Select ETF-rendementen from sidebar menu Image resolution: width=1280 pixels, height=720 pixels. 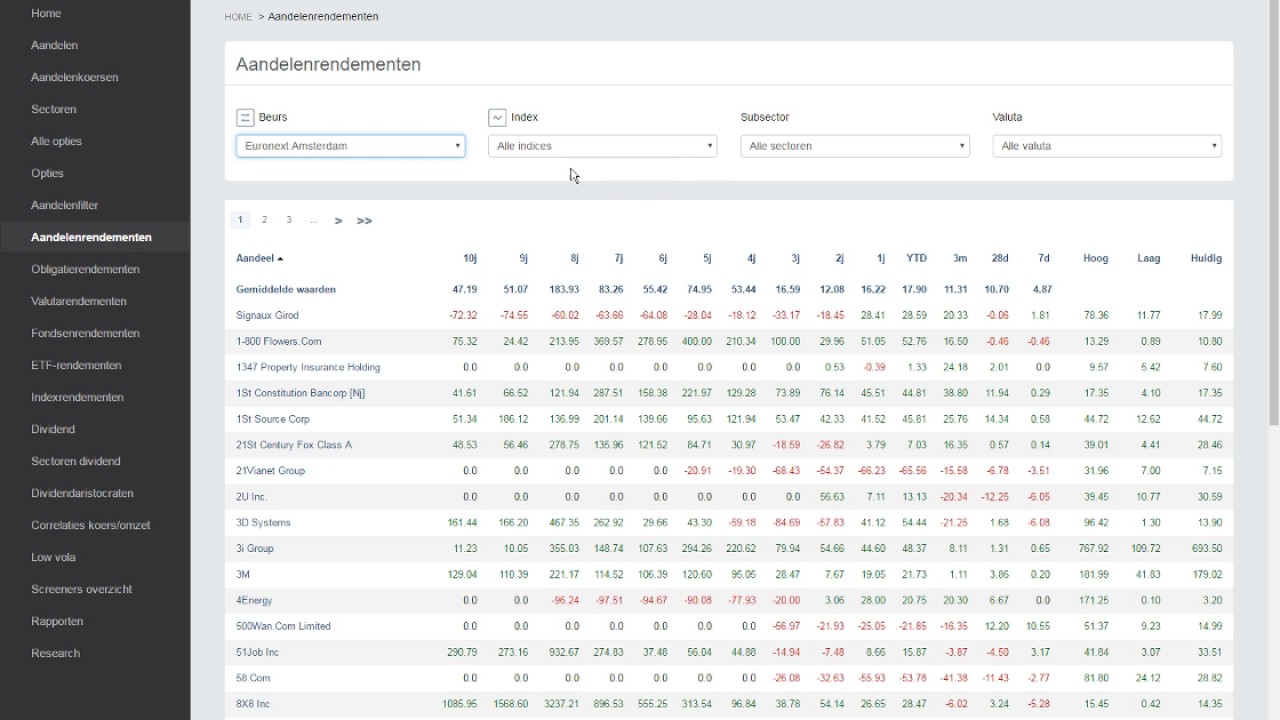pyautogui.click(x=76, y=365)
